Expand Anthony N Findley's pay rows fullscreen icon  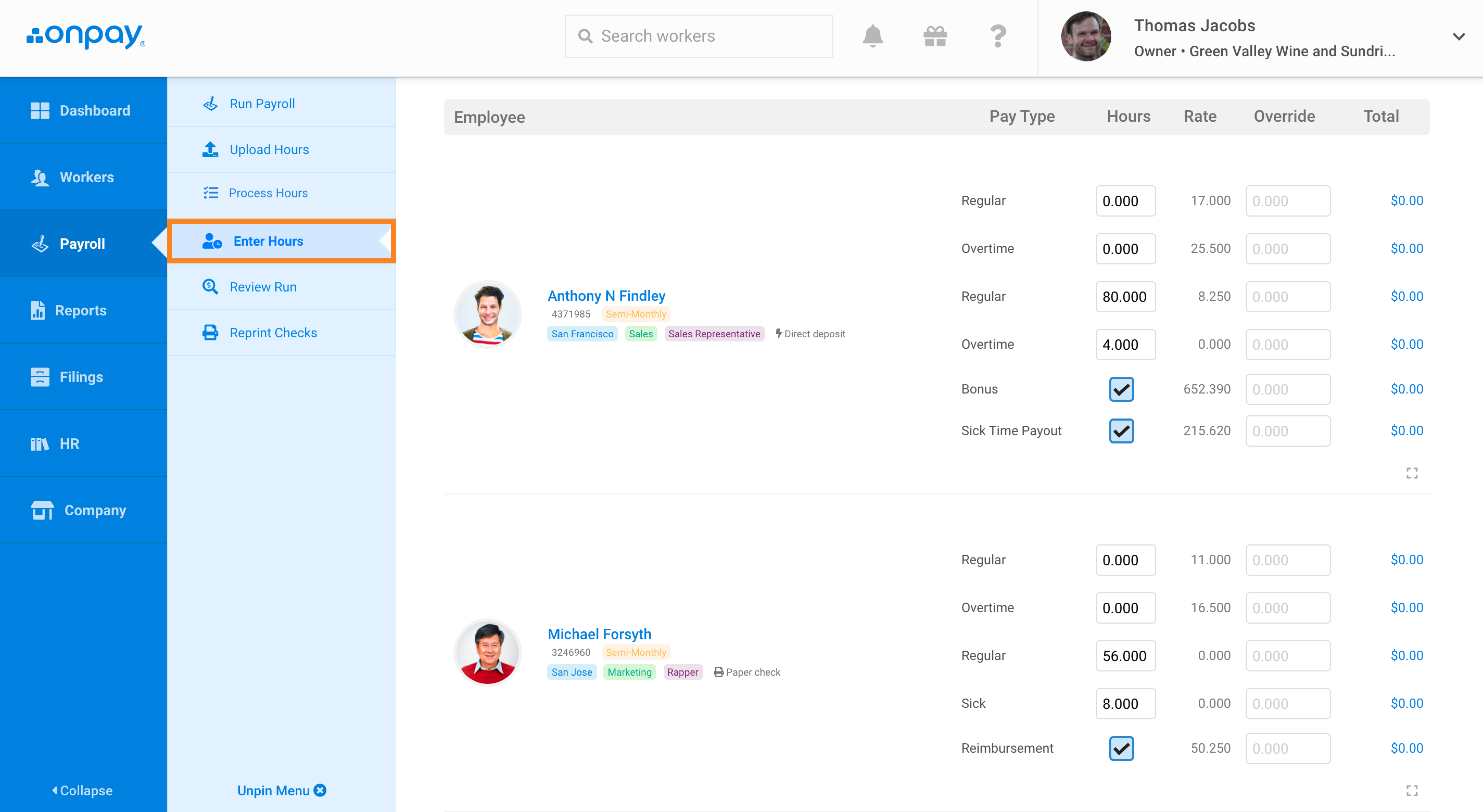1412,473
